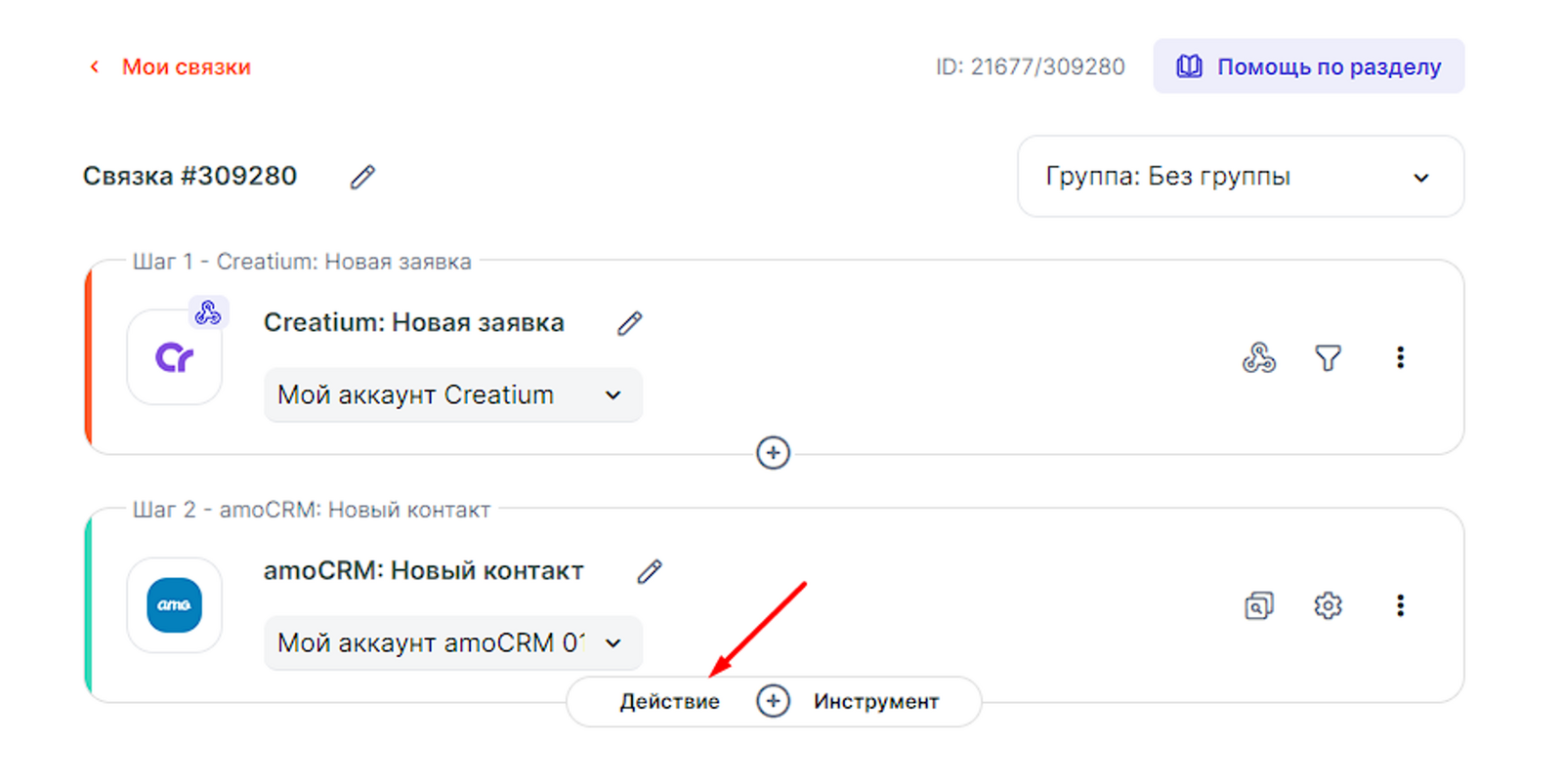
Task: Click pencil to rename Связка #309280
Action: click(x=362, y=177)
